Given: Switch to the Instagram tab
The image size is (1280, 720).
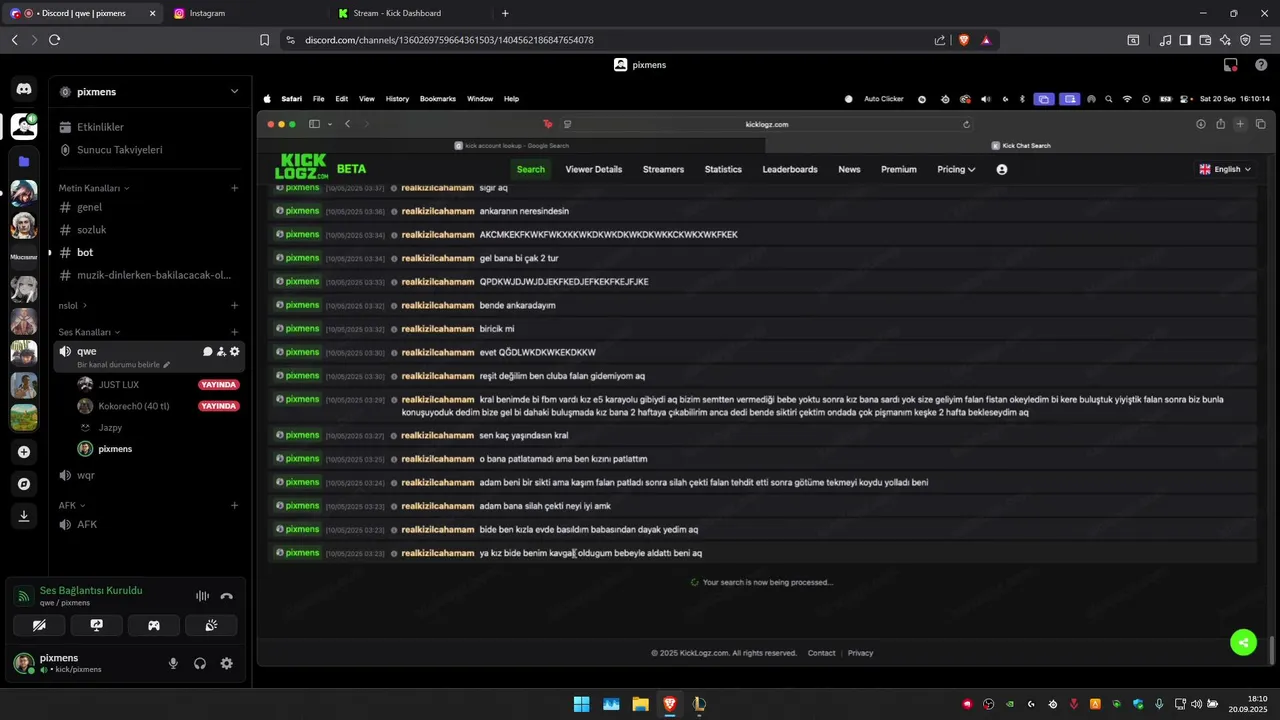Looking at the screenshot, I should 245,13.
